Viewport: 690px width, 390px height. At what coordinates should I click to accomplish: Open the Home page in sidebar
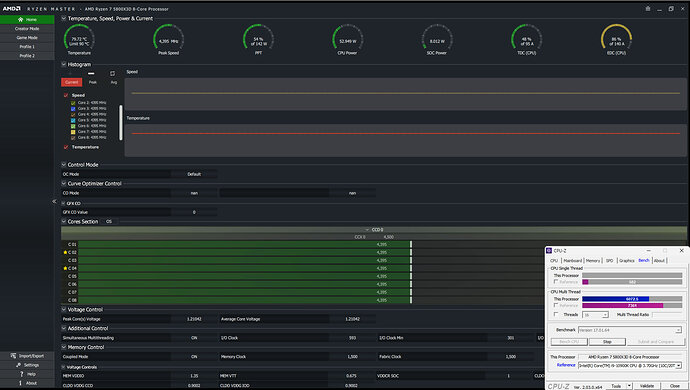(27, 19)
